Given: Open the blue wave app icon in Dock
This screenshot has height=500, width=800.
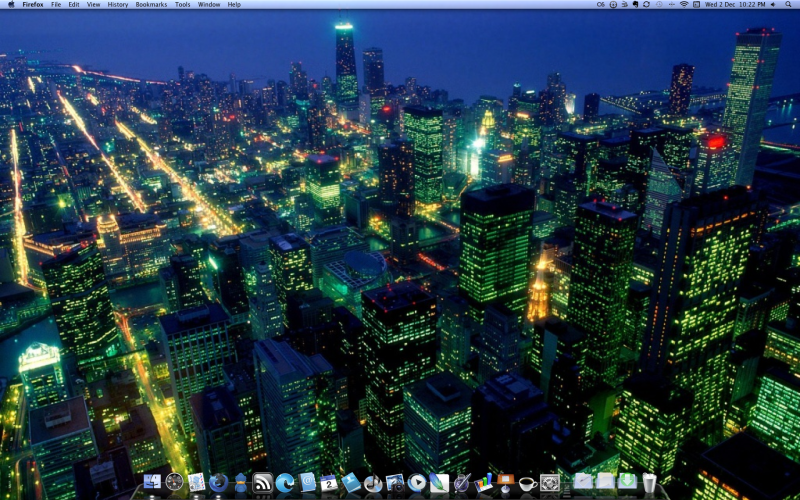Looking at the screenshot, I should point(285,482).
